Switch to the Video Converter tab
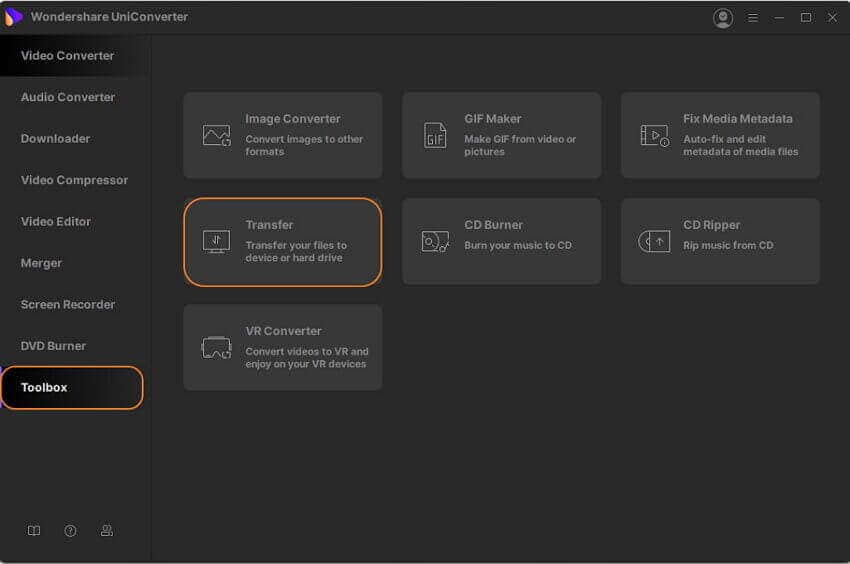 (x=67, y=56)
